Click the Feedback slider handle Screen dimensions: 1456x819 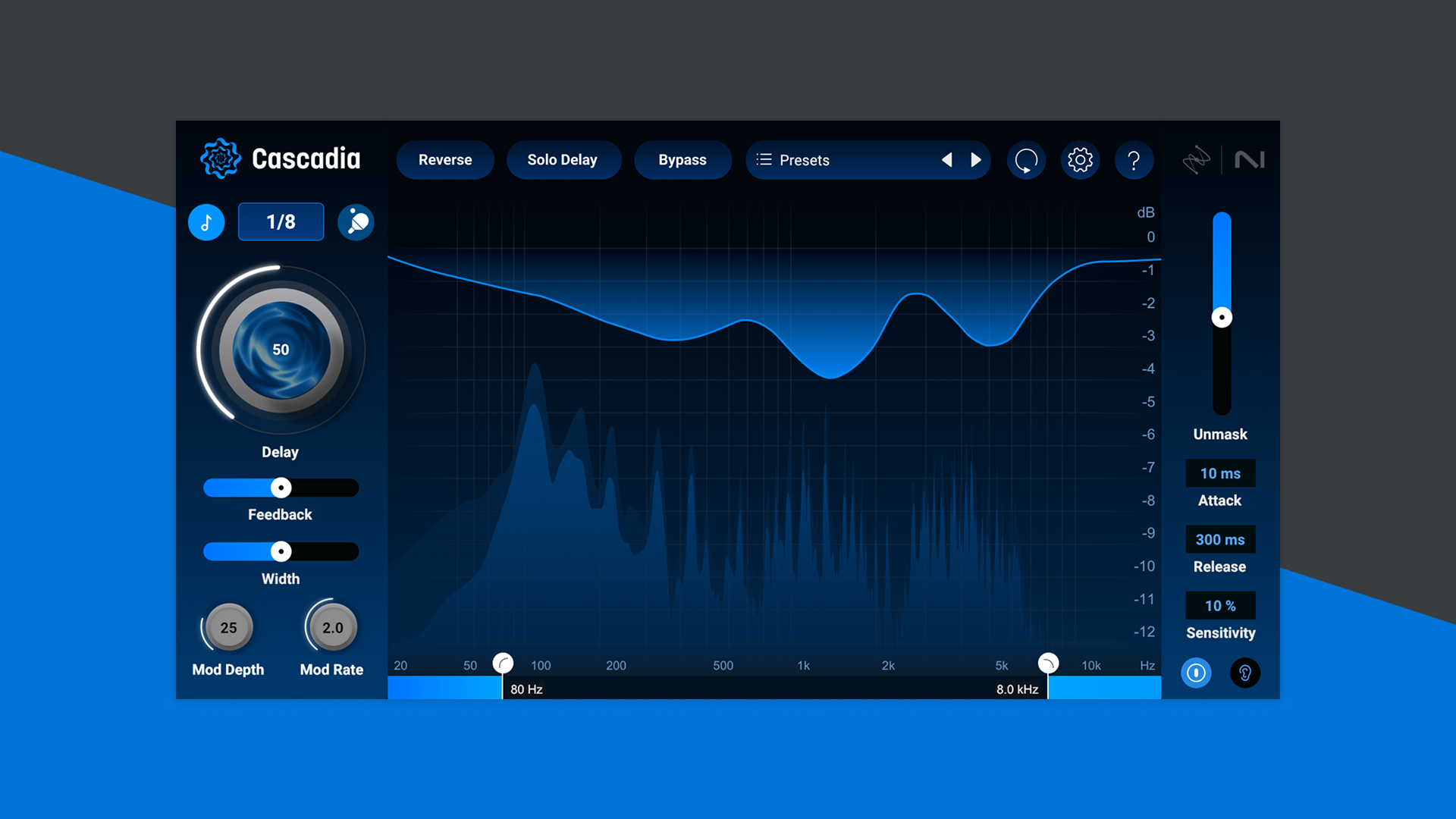click(281, 488)
